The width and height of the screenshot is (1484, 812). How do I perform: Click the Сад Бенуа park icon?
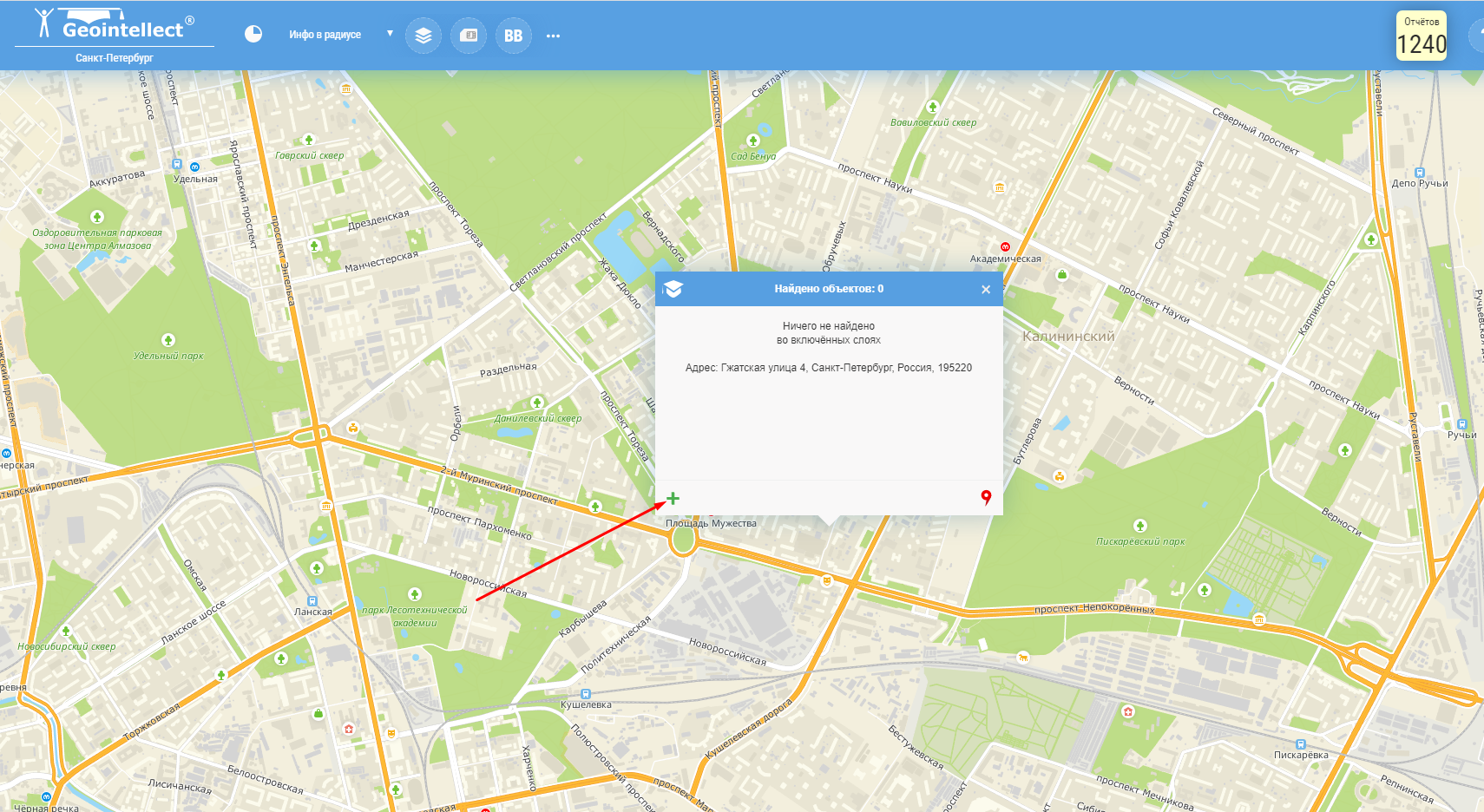tap(753, 141)
